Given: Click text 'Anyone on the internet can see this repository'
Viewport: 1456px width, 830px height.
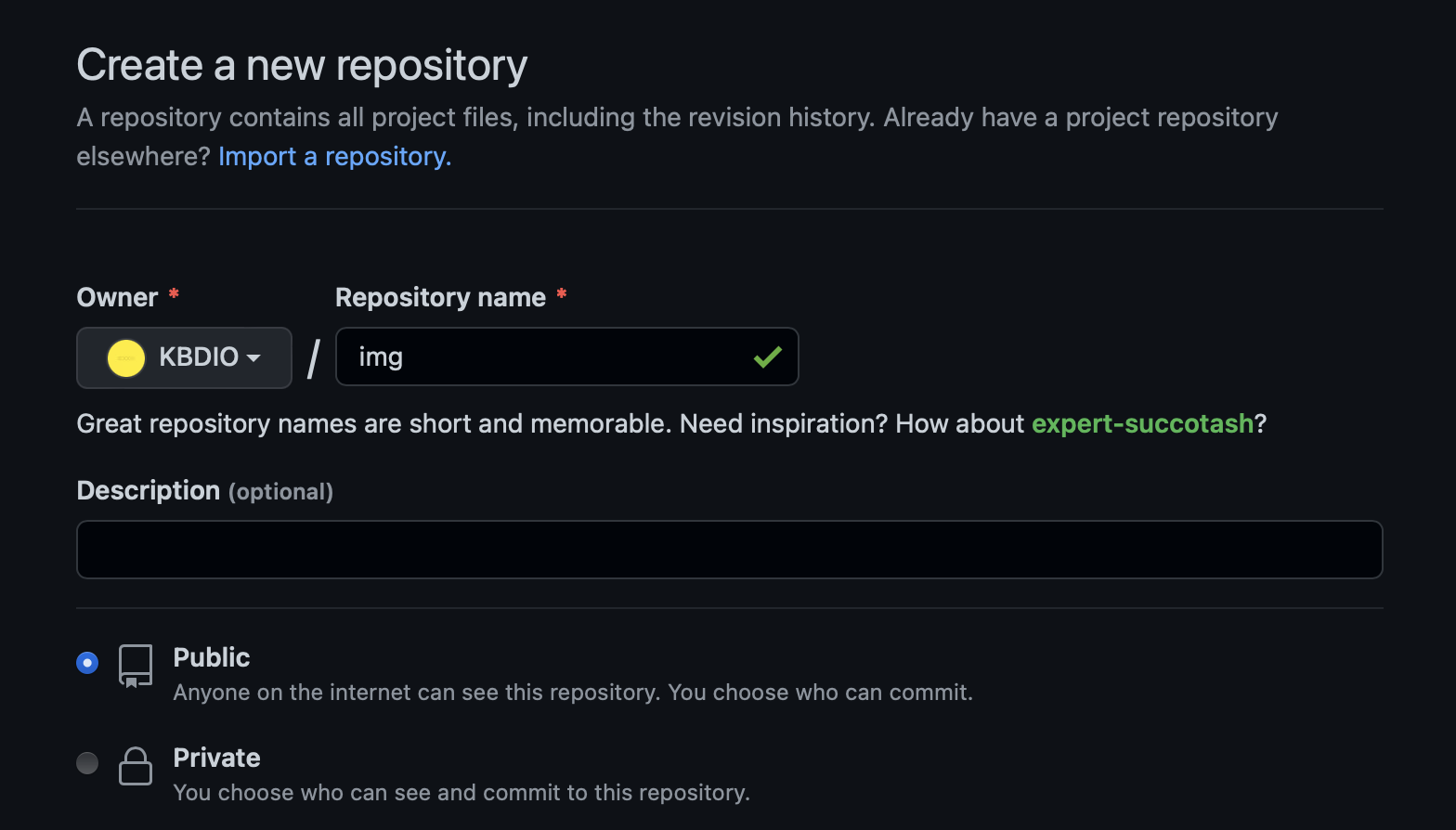Looking at the screenshot, I should pos(417,693).
